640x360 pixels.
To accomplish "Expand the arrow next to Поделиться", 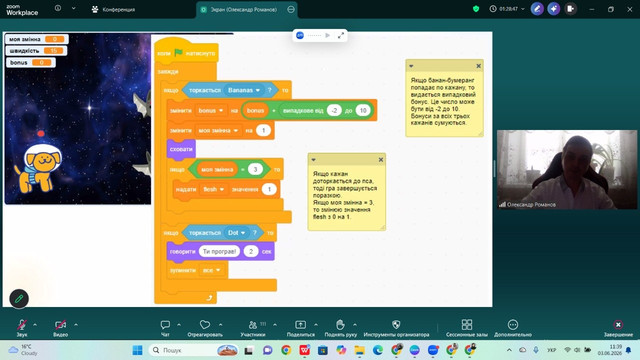I will pos(316,325).
